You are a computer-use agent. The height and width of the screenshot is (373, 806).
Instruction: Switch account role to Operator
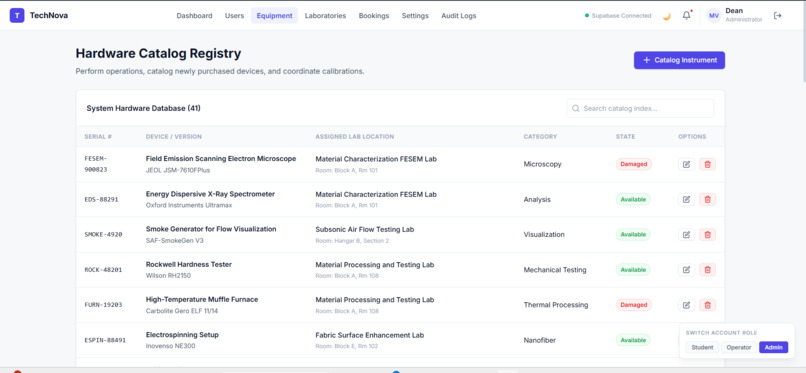pyautogui.click(x=739, y=347)
